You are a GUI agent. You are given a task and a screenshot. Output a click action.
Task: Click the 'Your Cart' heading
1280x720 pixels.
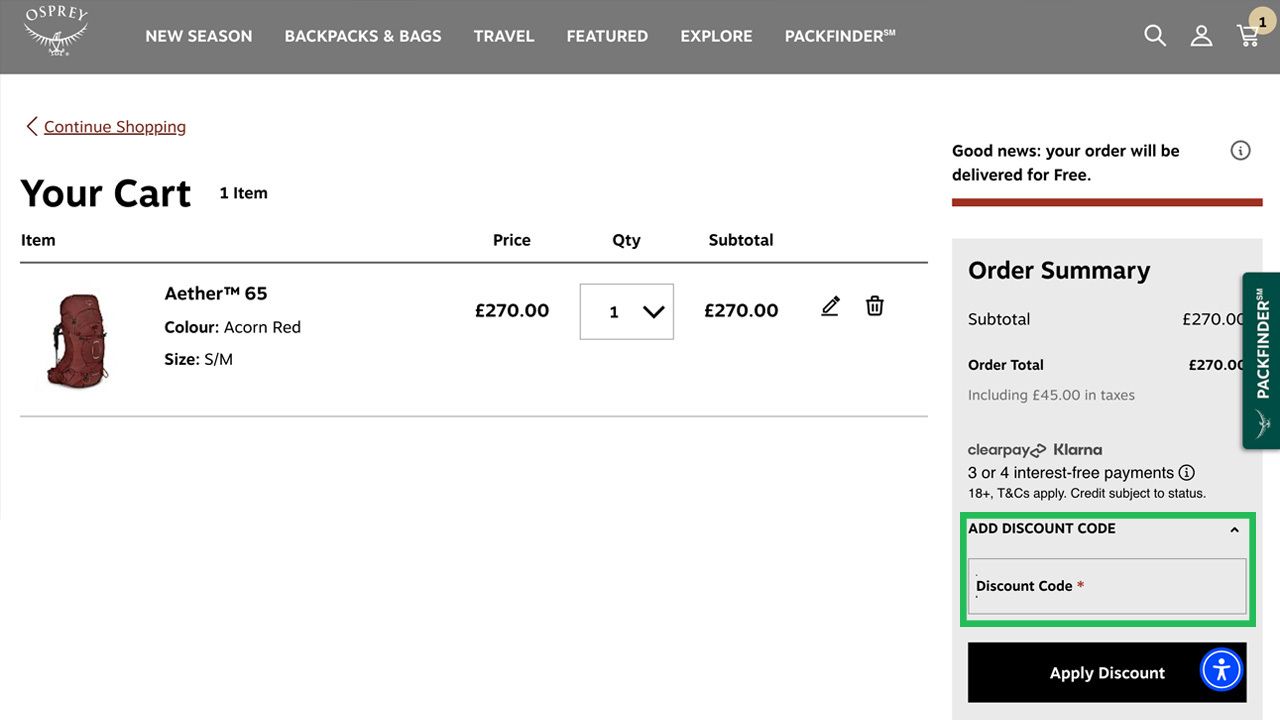(105, 193)
